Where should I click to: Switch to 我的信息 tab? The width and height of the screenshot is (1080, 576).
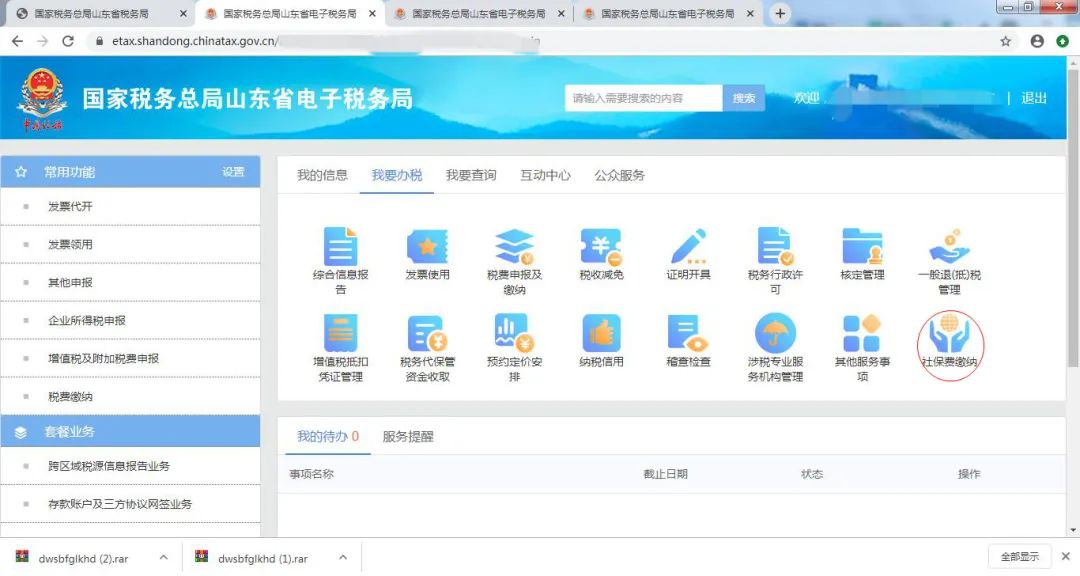(322, 175)
